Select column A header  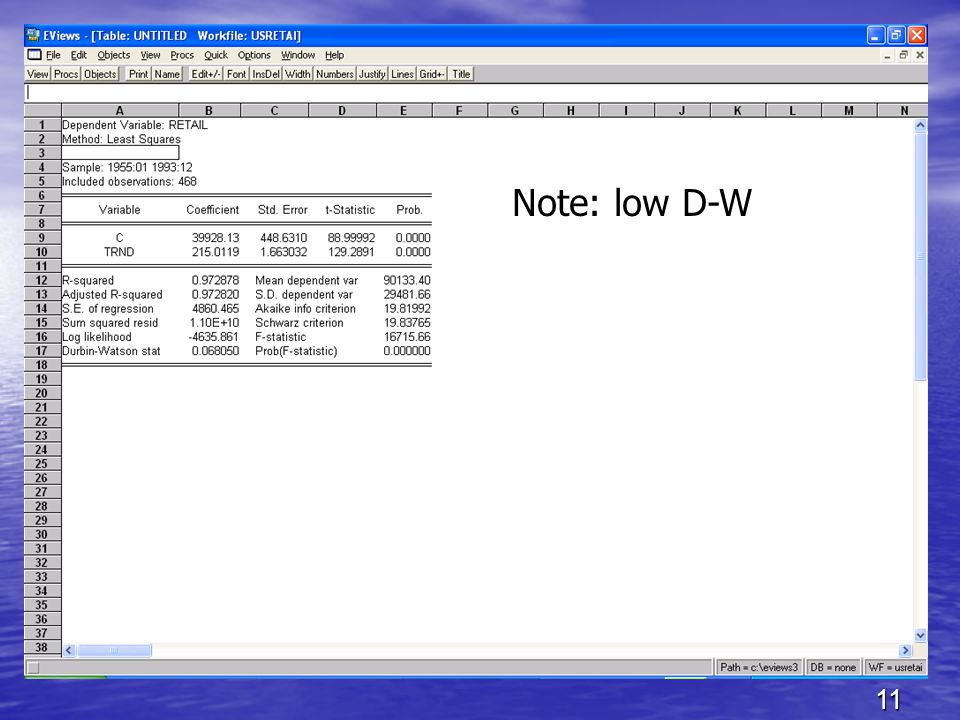click(120, 111)
